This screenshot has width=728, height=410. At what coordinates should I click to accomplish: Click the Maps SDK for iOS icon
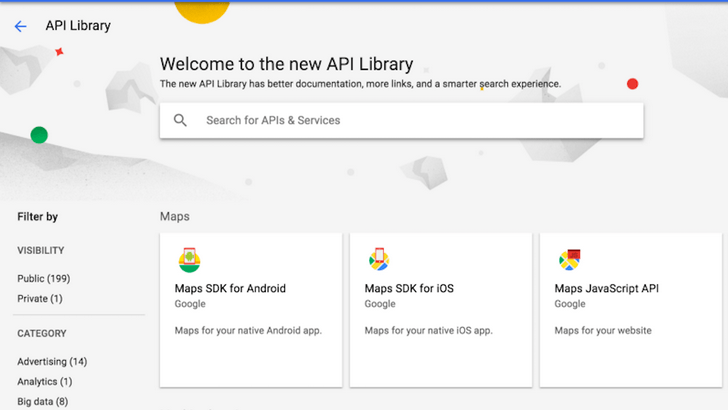pyautogui.click(x=379, y=259)
